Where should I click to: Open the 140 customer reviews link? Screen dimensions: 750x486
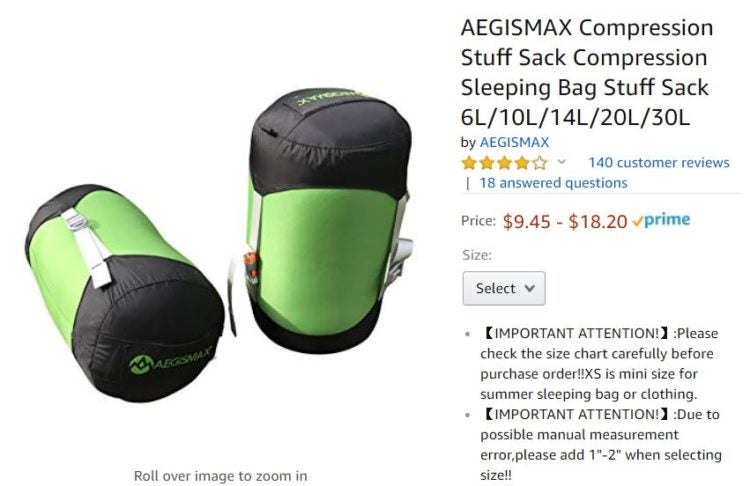click(659, 163)
